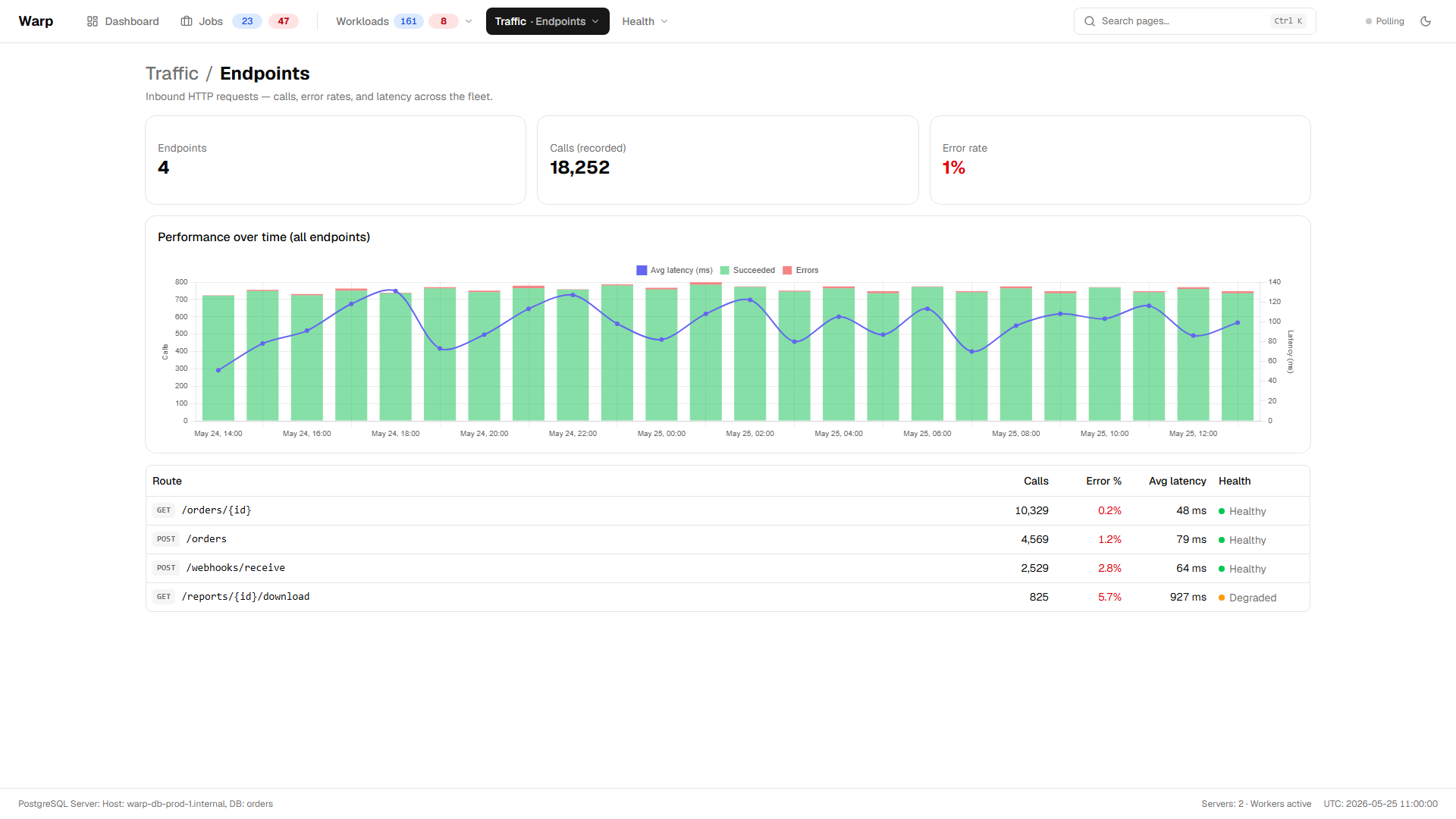This screenshot has width=1456, height=819.
Task: Open the Traffic · Endpoints dropdown
Action: pyautogui.click(x=548, y=21)
